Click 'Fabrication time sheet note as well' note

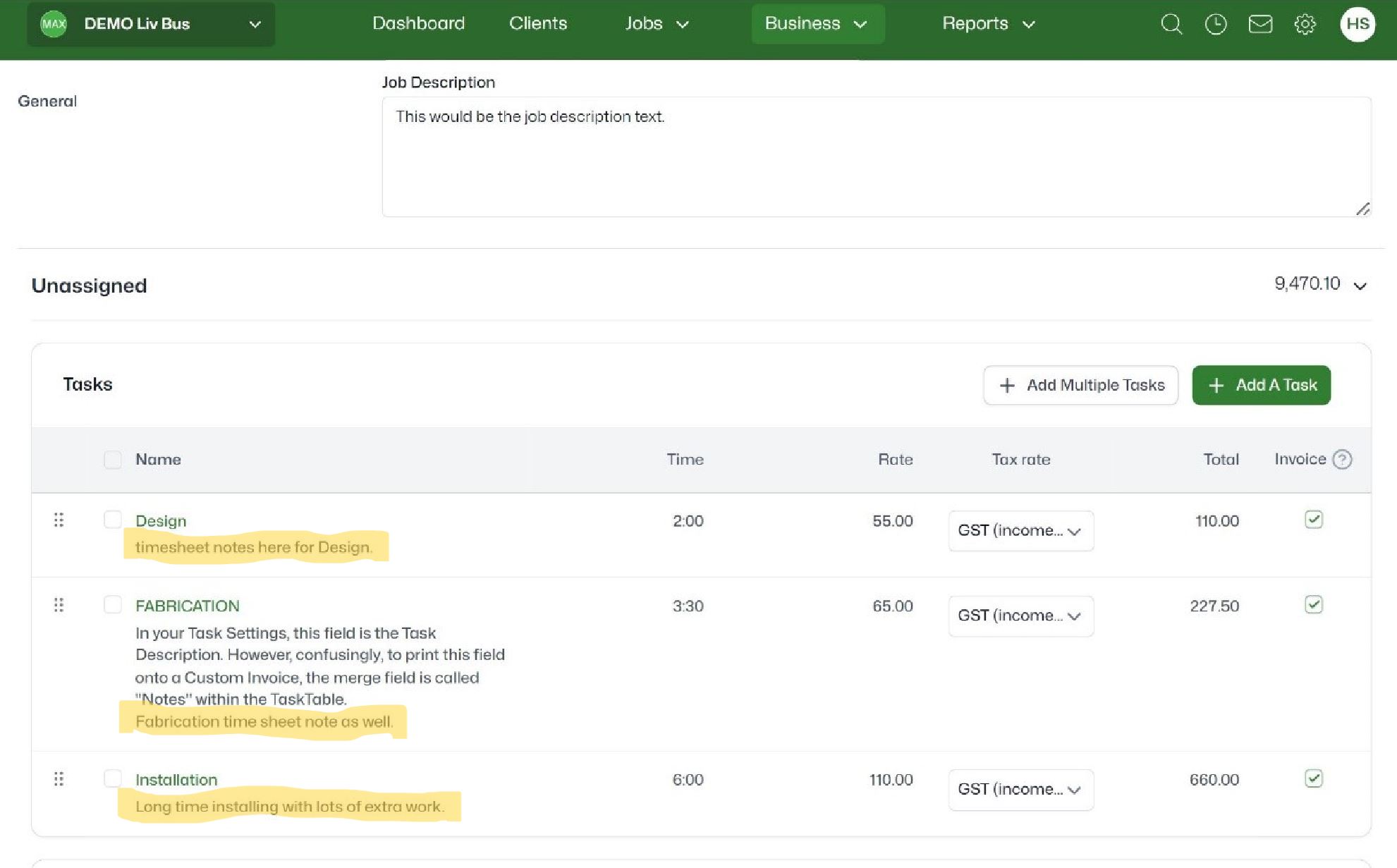point(264,721)
